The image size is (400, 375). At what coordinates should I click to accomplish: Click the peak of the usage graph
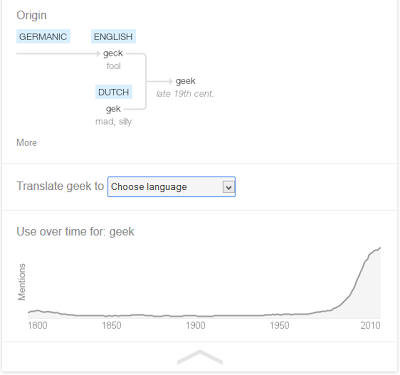tap(380, 248)
